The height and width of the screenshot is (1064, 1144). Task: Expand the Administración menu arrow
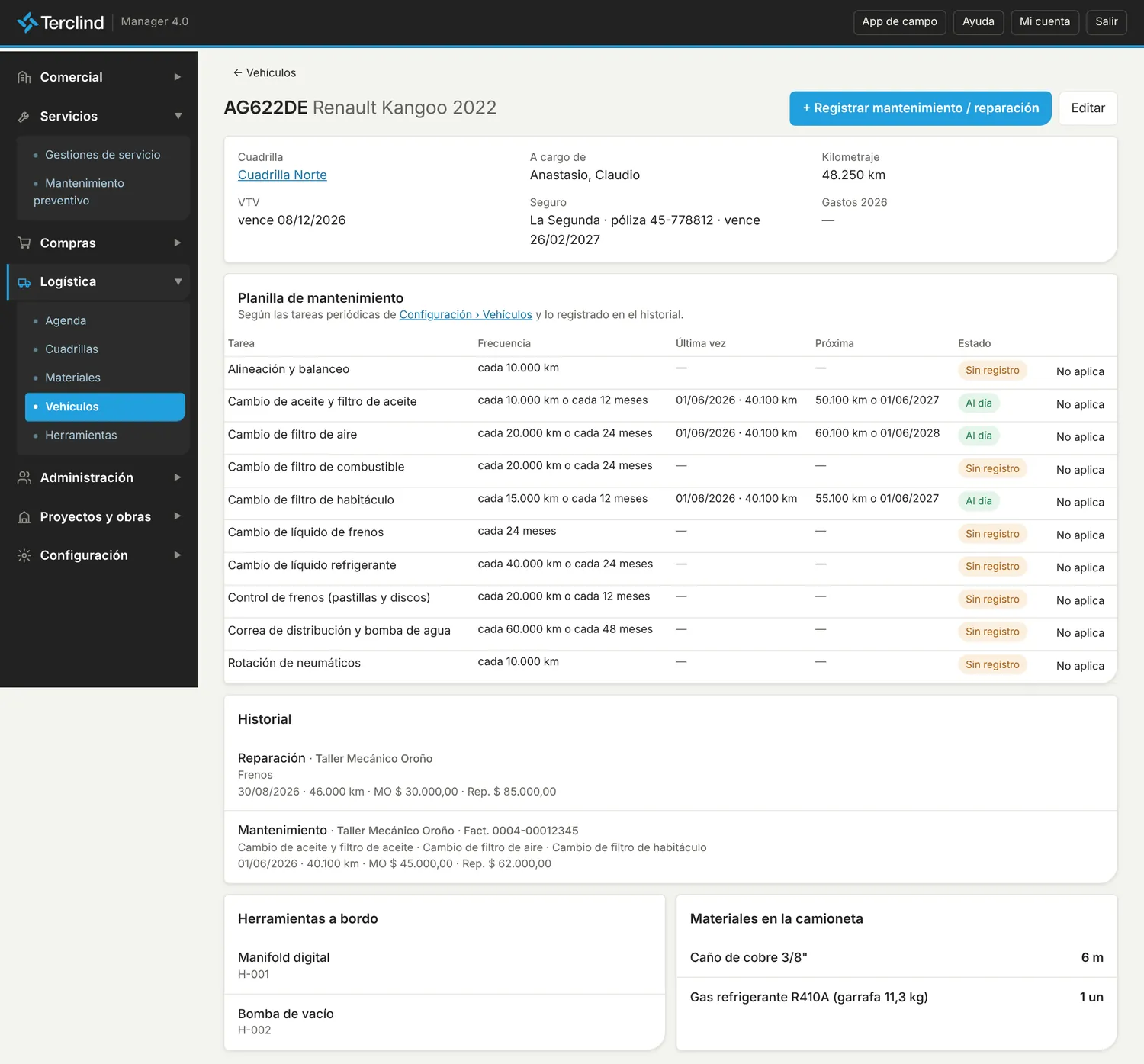coord(178,477)
